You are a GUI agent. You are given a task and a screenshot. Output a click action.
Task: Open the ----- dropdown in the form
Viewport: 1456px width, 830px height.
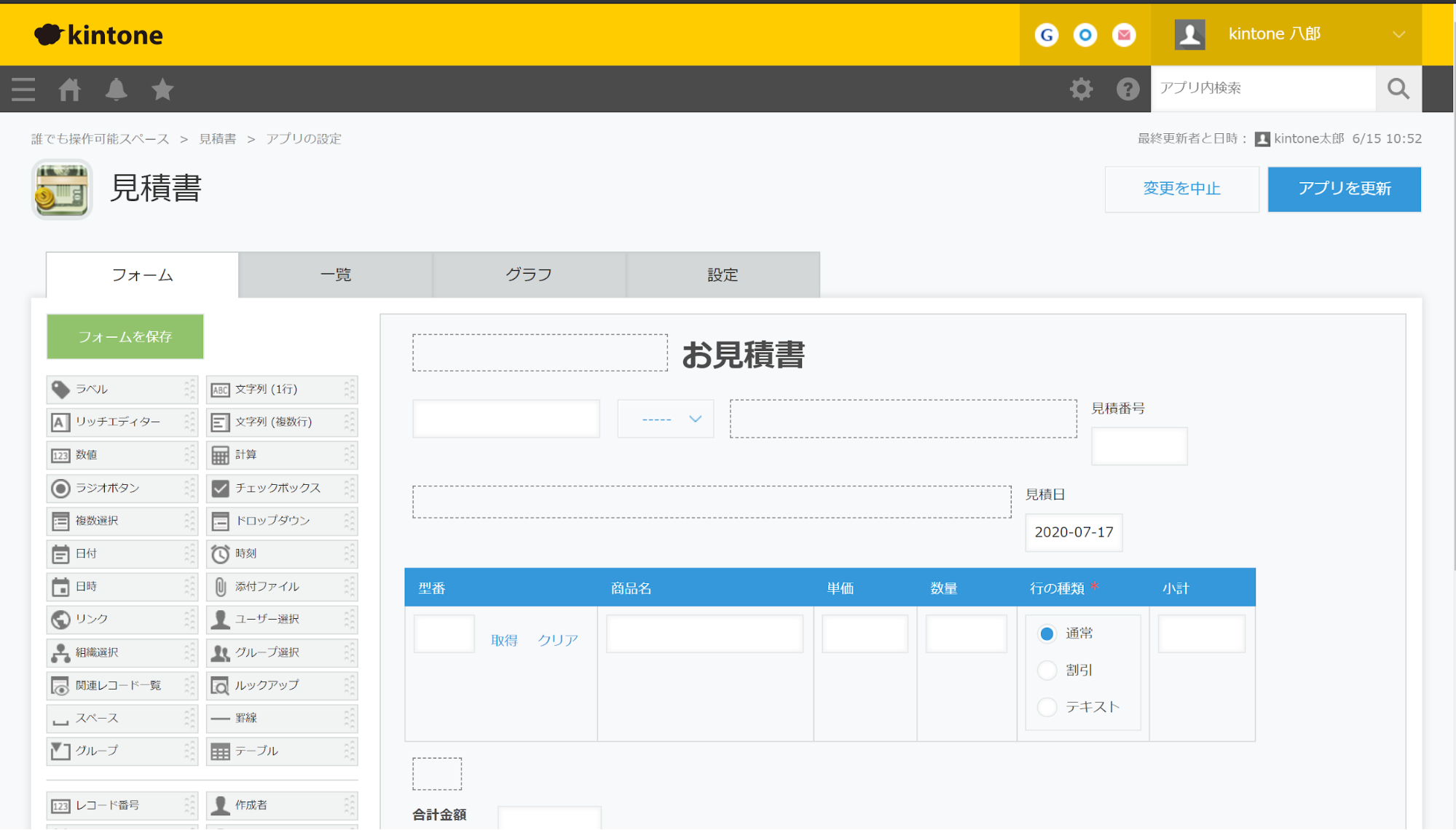(x=666, y=419)
